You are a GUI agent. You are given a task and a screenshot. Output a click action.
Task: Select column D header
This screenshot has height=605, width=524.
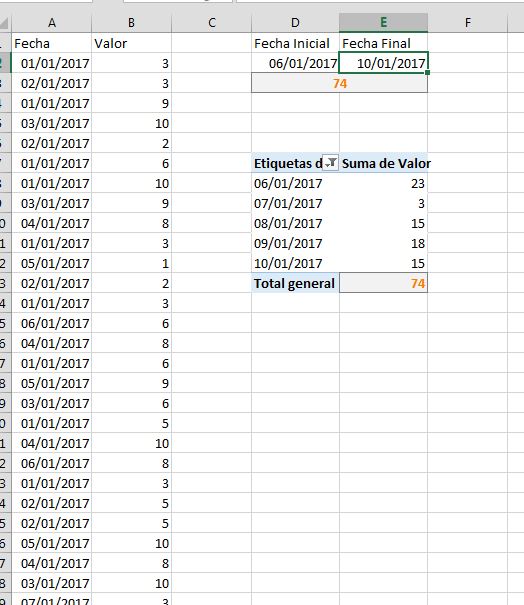point(295,23)
